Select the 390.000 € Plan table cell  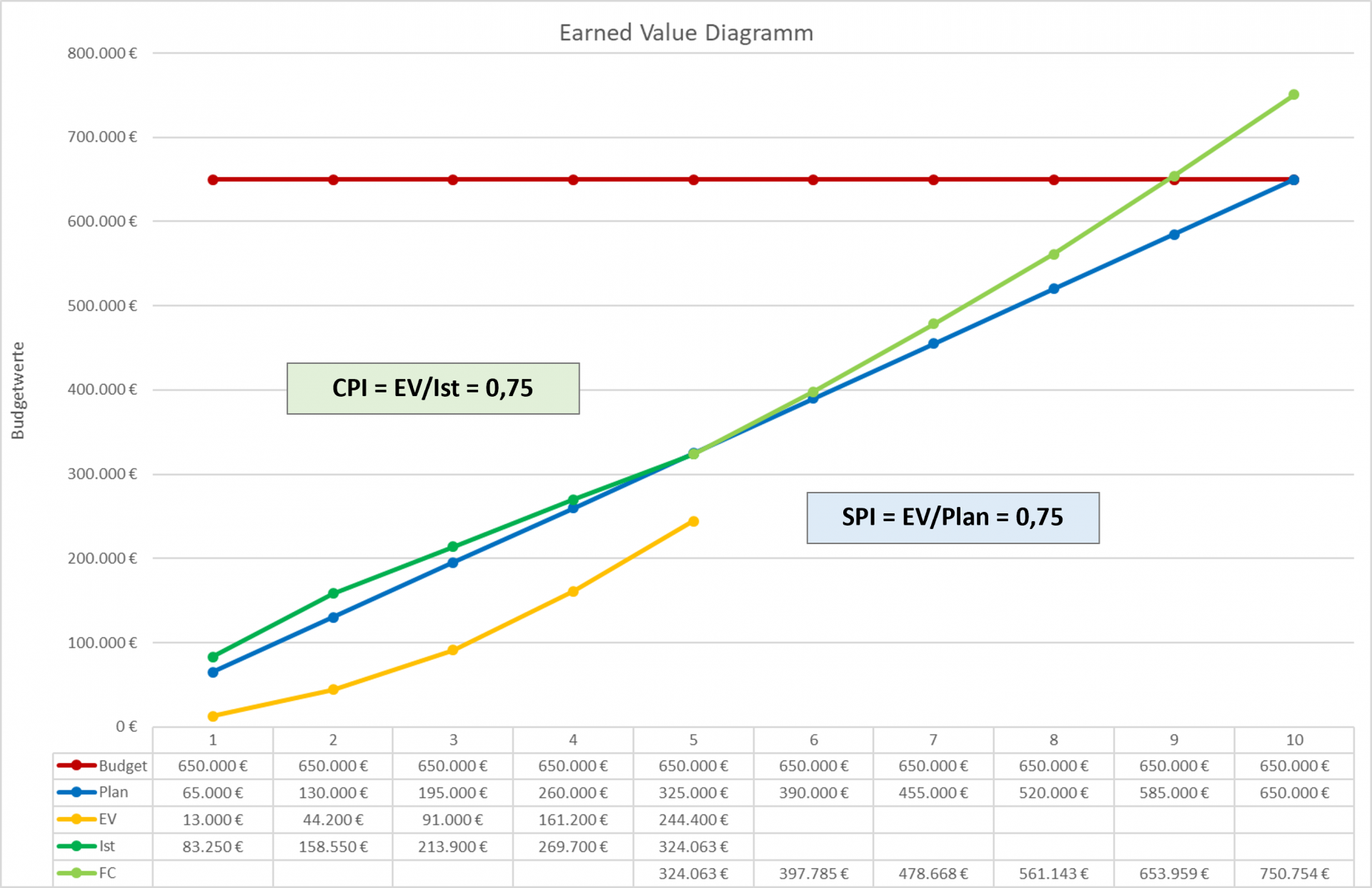(813, 792)
